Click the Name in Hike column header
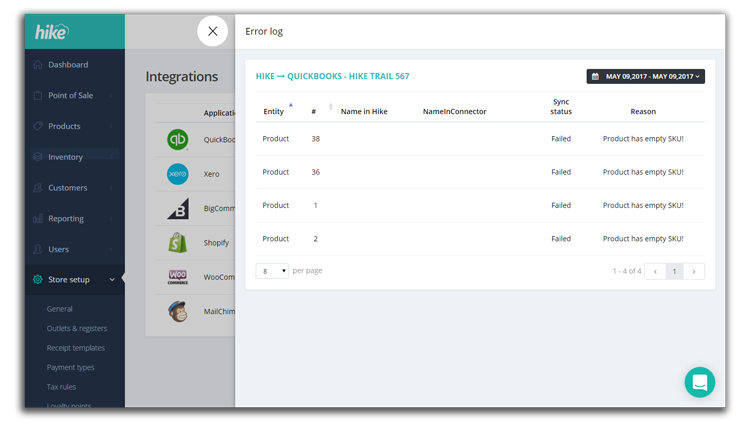Image resolution: width=750 pixels, height=421 pixels. pyautogui.click(x=364, y=111)
